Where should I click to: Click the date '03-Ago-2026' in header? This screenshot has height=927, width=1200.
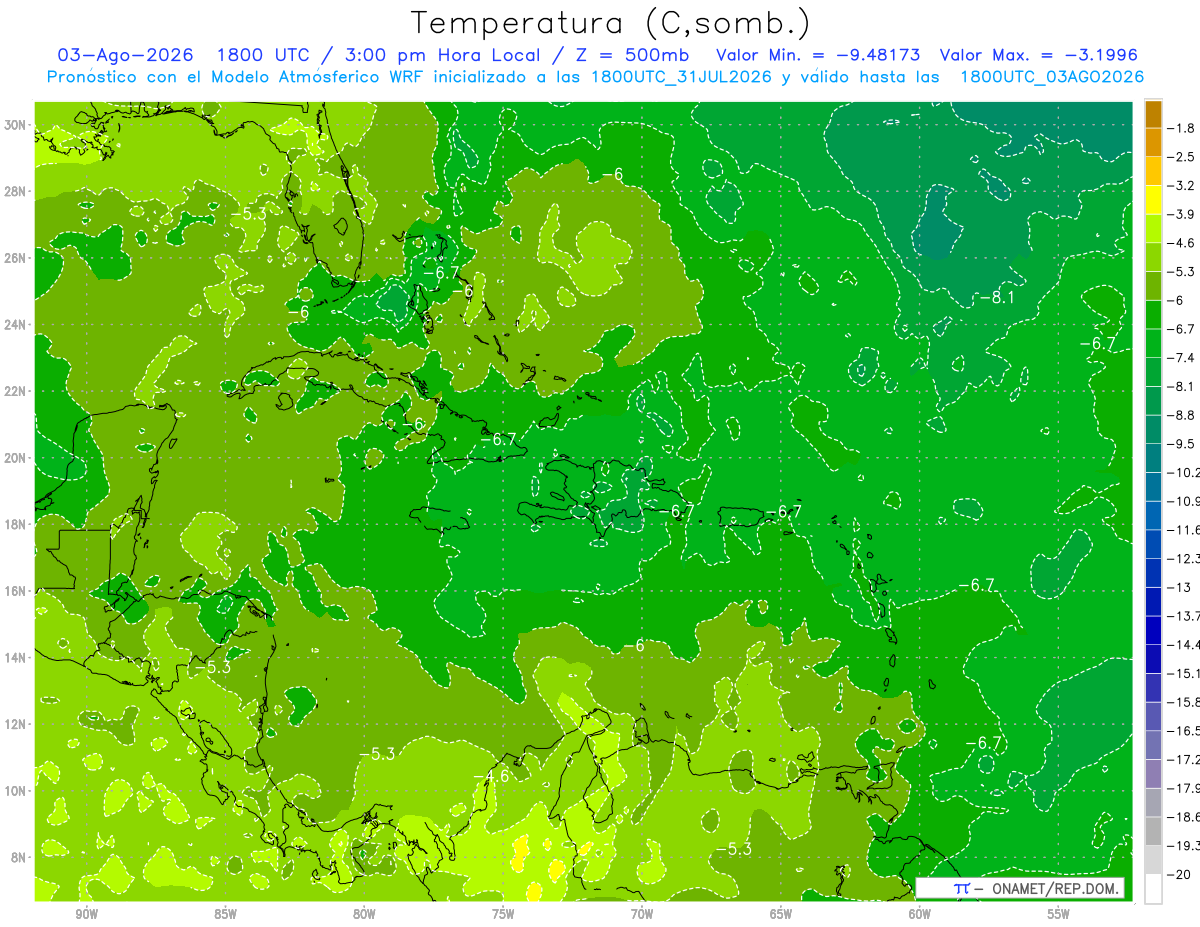point(124,55)
